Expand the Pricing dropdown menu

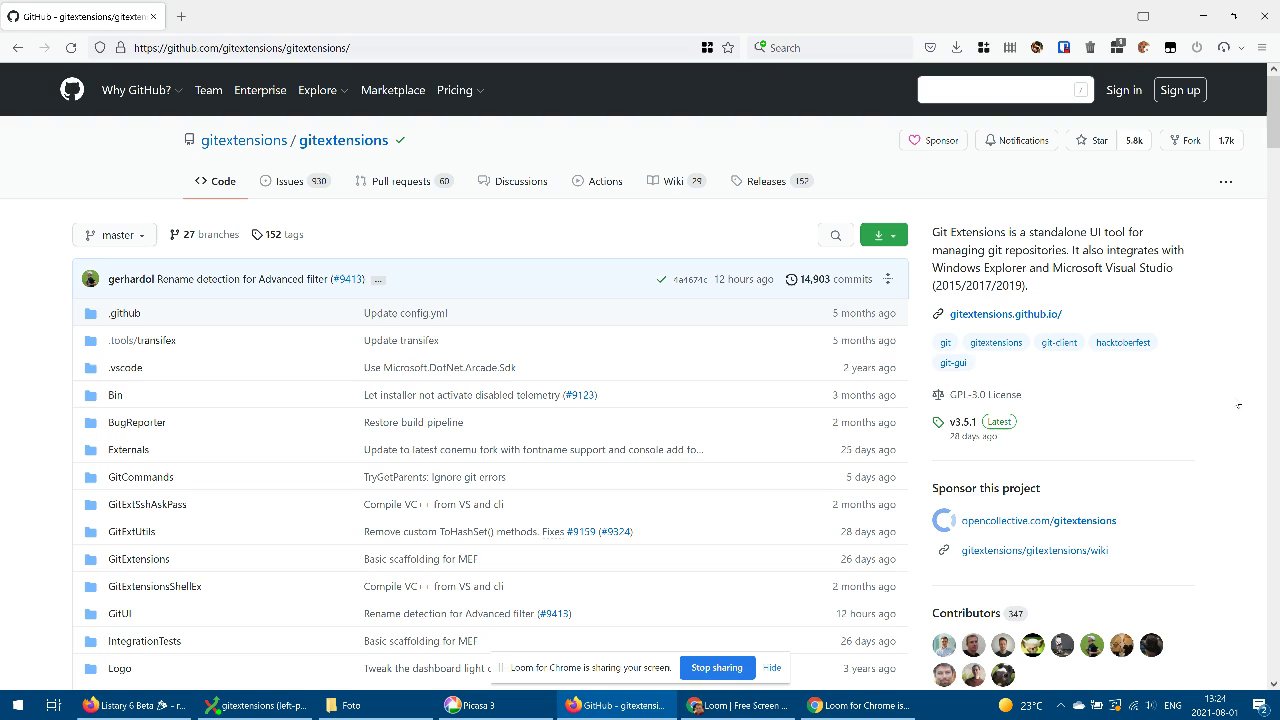[460, 90]
